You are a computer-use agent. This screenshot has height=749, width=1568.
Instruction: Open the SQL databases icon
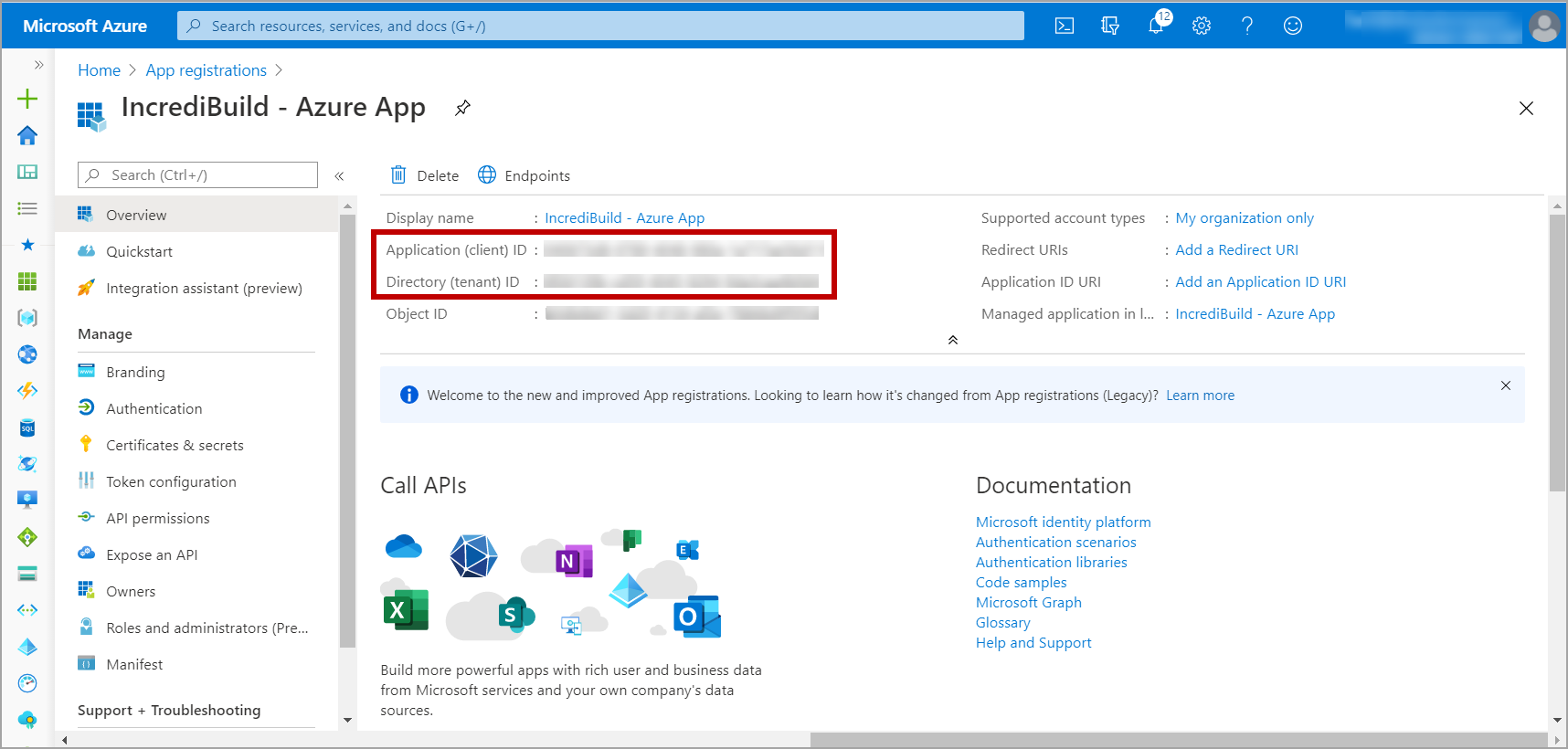point(27,427)
